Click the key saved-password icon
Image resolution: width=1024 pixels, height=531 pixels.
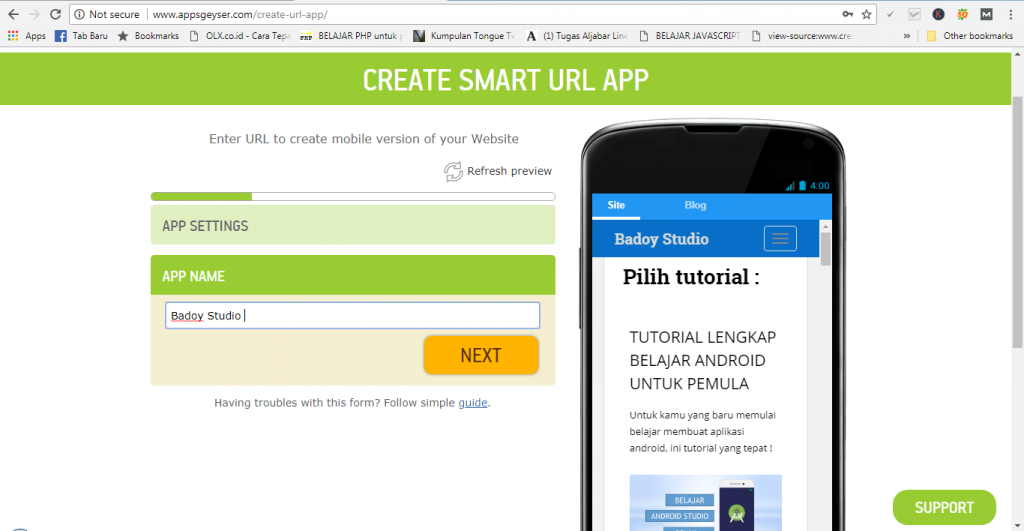coord(847,15)
